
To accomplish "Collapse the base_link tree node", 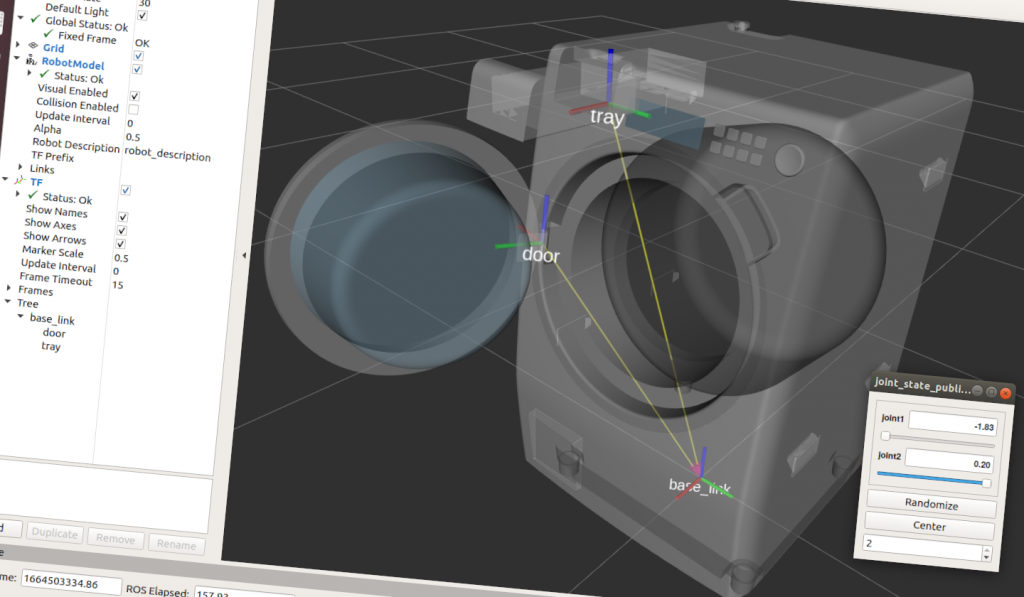I will pos(20,316).
